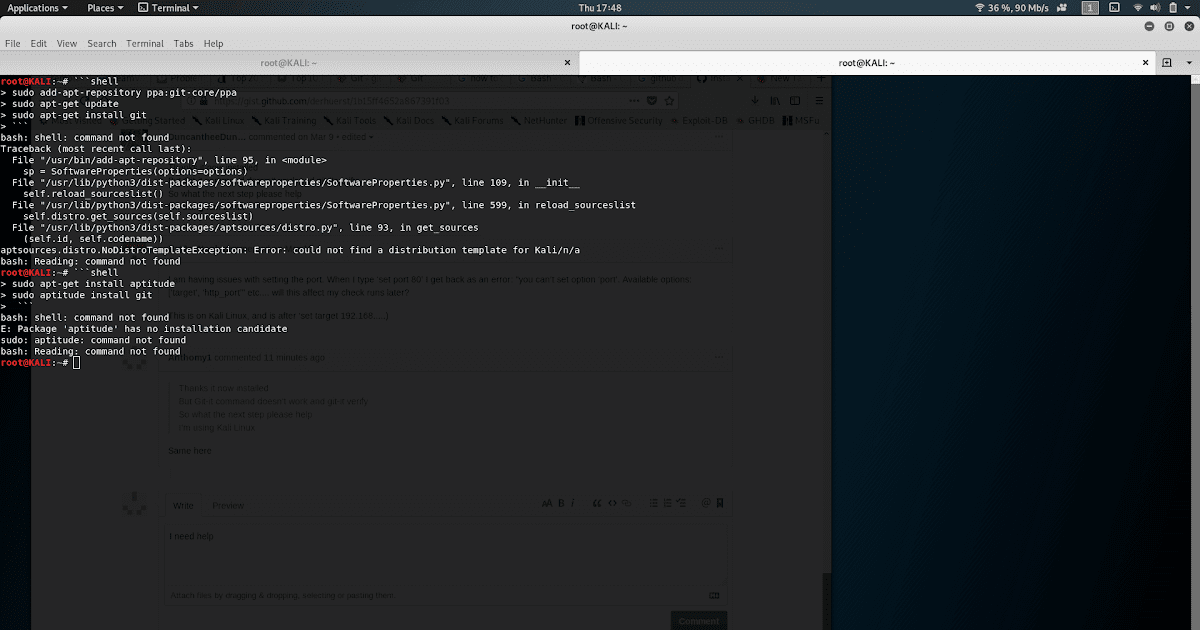Click the Comment button in browser behind
Screen dimensions: 1200x630
[698, 621]
